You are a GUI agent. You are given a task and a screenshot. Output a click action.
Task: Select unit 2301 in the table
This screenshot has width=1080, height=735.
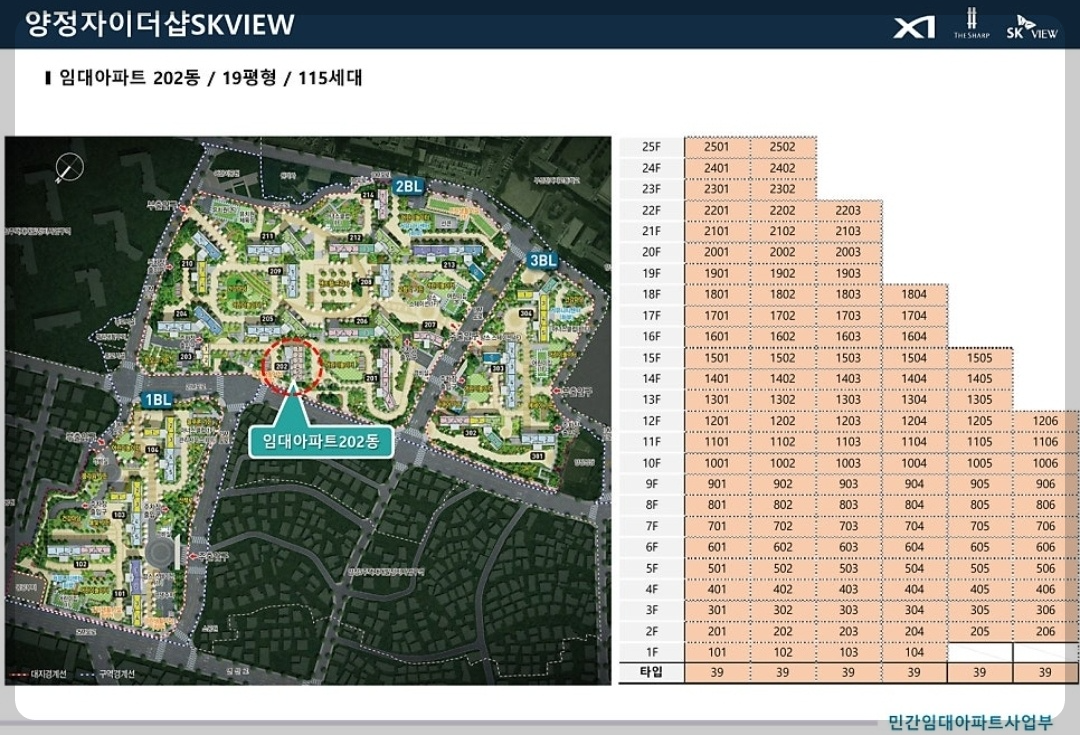pos(717,189)
